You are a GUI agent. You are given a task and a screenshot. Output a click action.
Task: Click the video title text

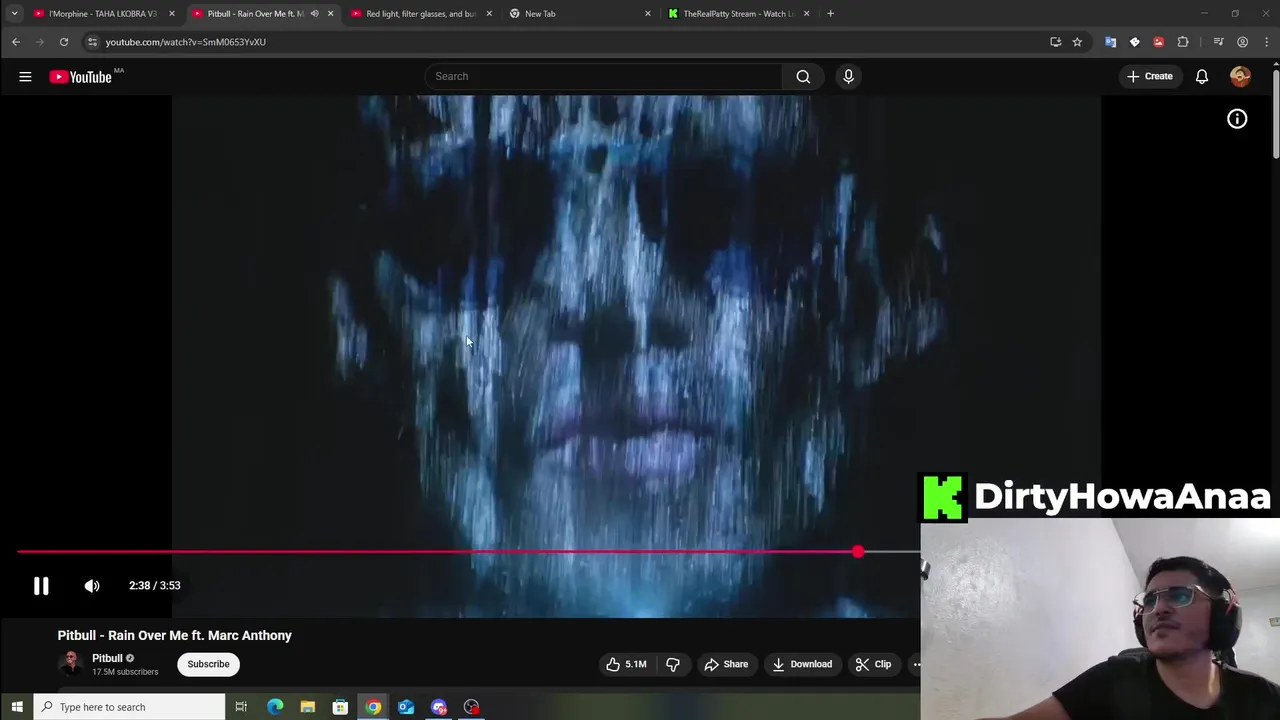pyautogui.click(x=175, y=635)
